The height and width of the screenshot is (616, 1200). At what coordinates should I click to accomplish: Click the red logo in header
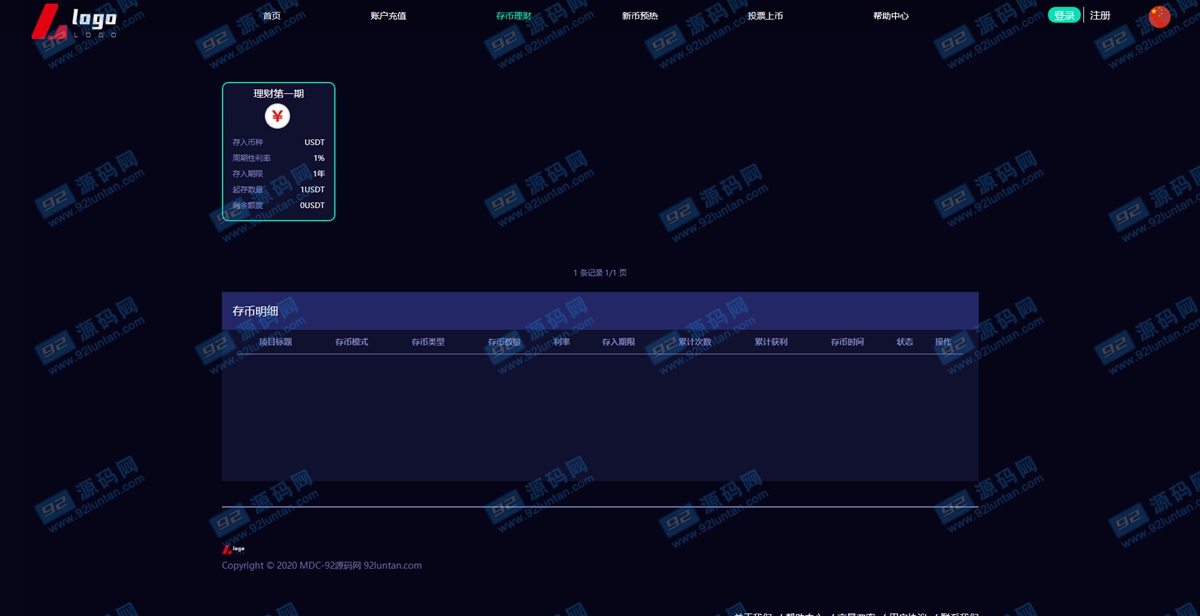click(x=74, y=21)
